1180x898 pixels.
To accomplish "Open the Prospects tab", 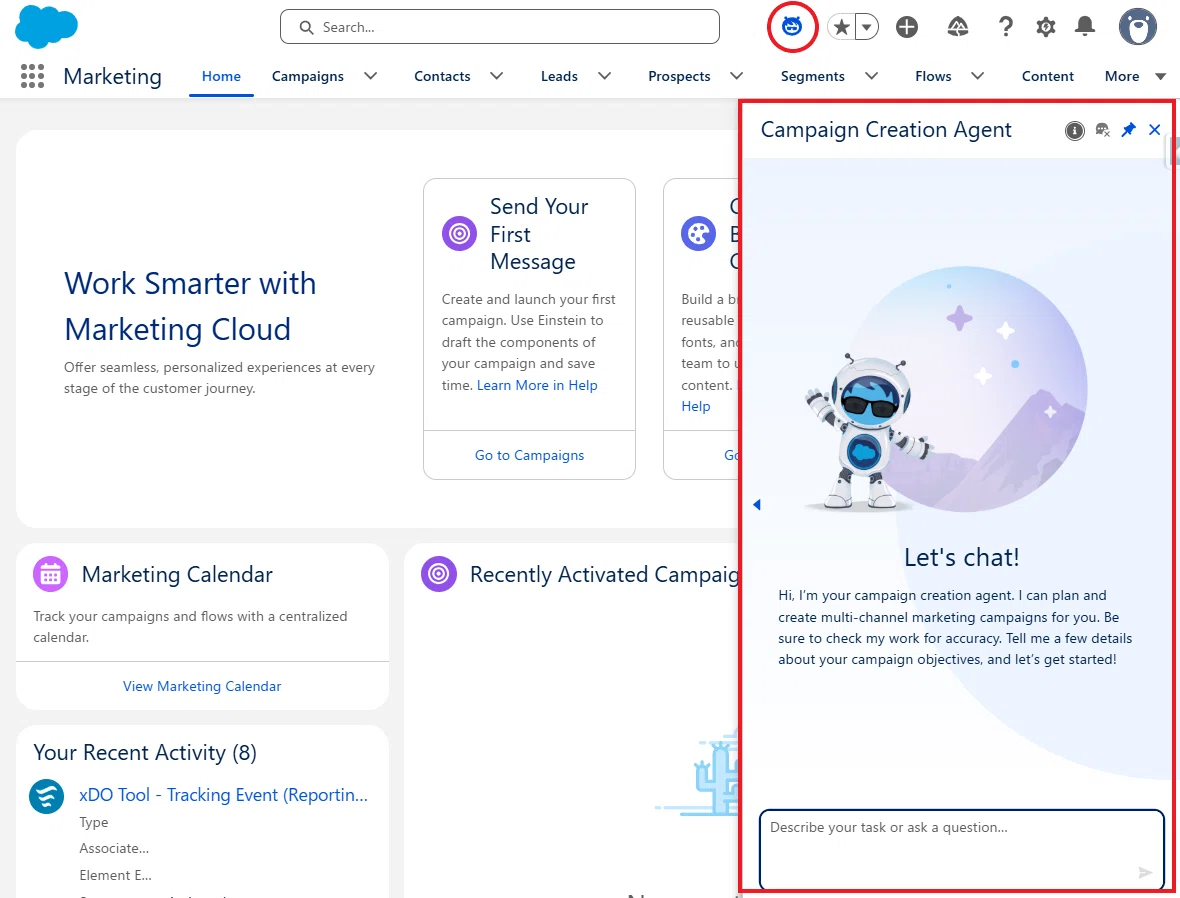I will [679, 76].
